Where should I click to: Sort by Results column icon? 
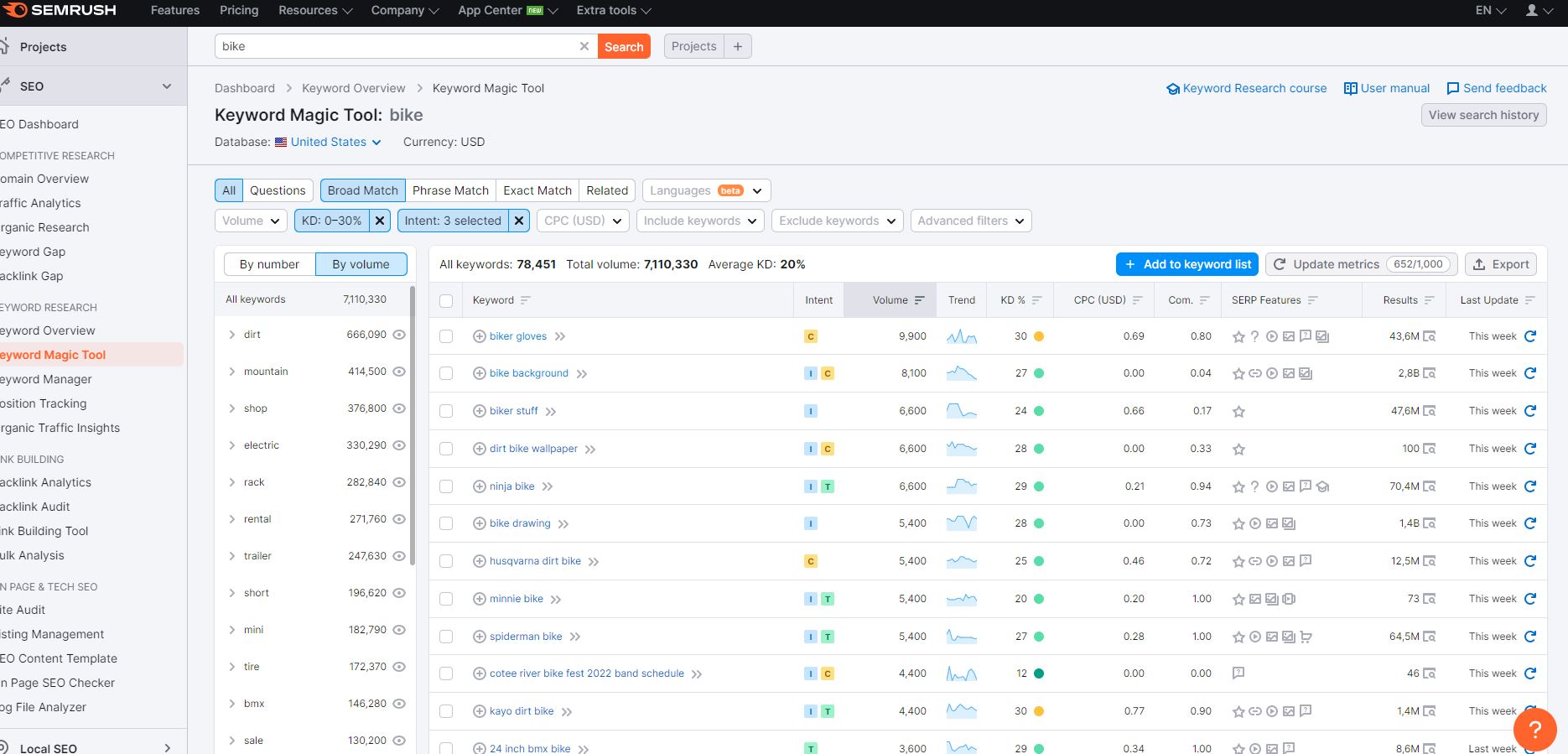click(1430, 300)
